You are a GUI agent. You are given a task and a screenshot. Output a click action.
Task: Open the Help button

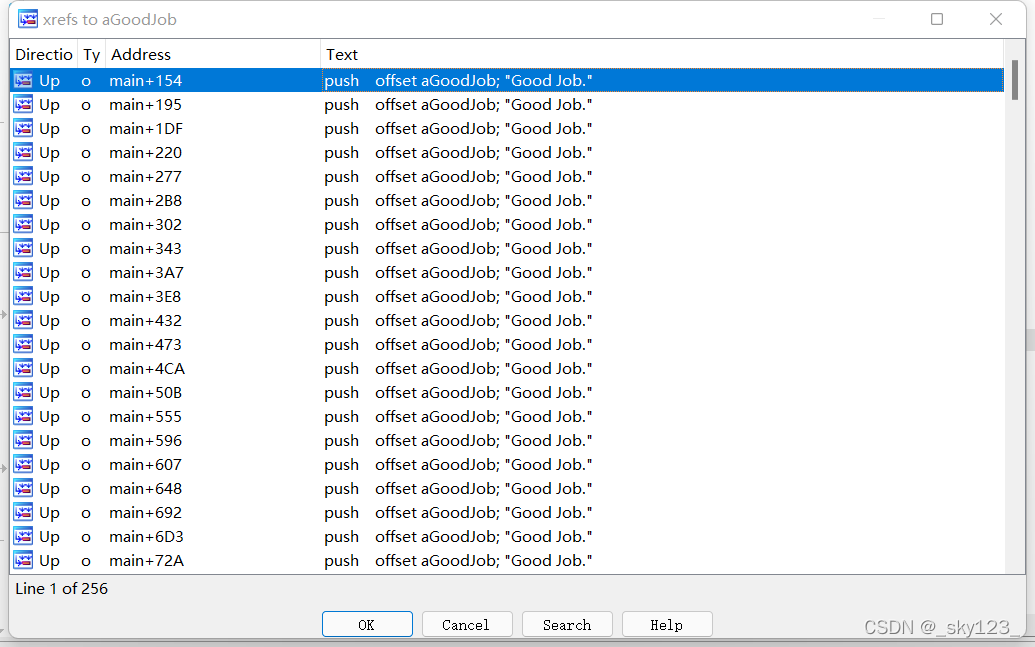(667, 625)
